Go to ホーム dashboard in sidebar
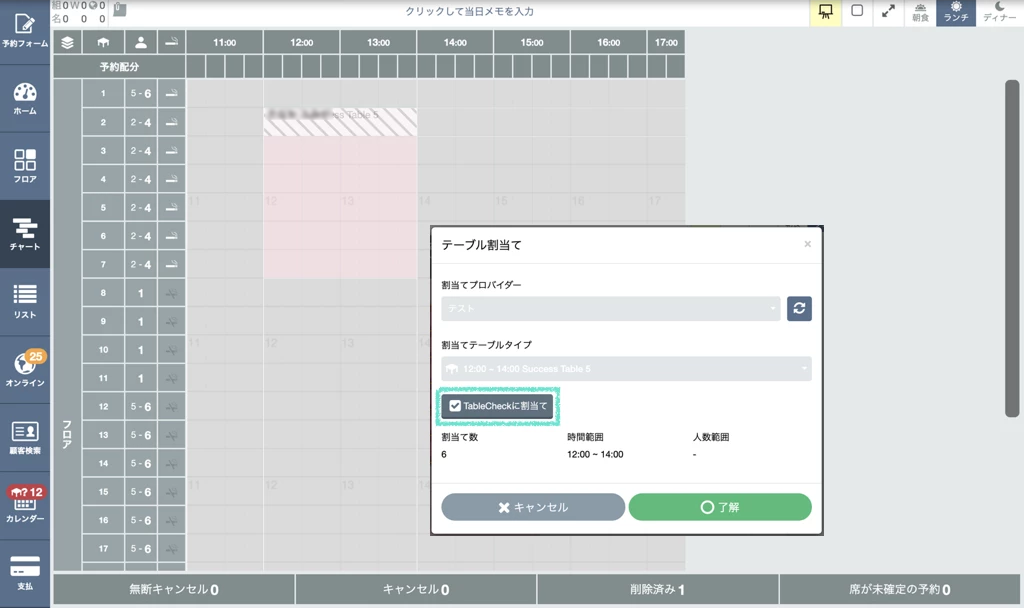This screenshot has width=1024, height=608. tap(24, 98)
